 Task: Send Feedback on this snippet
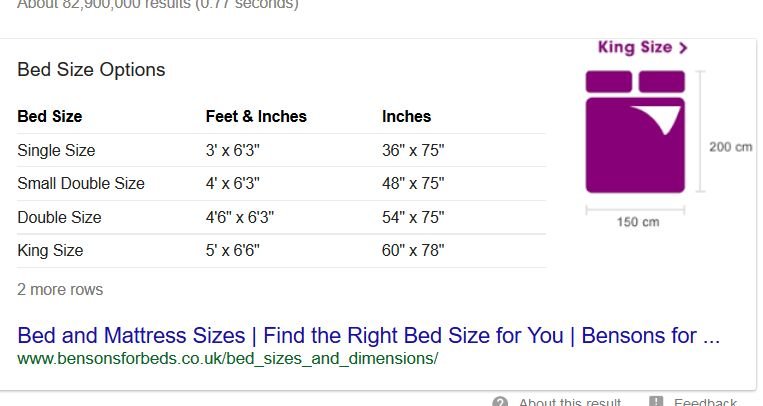tap(705, 402)
